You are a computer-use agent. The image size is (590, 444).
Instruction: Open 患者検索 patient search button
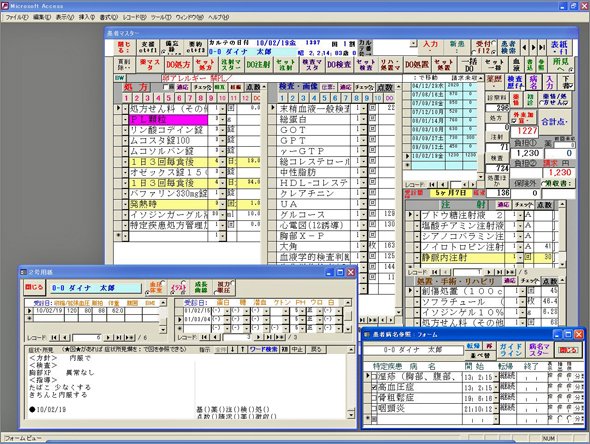click(x=509, y=47)
